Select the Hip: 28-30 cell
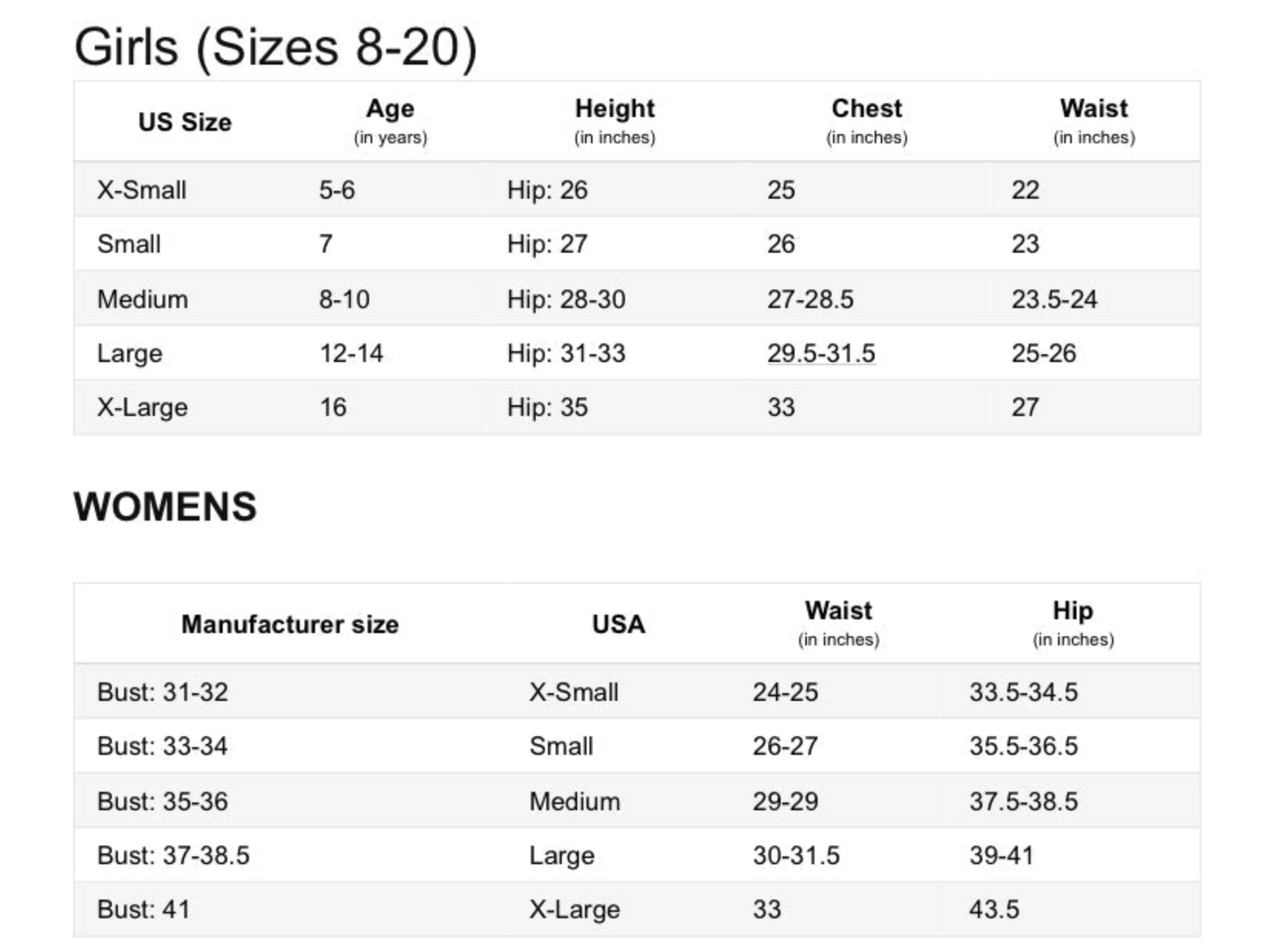The width and height of the screenshot is (1273, 952). pos(566,299)
